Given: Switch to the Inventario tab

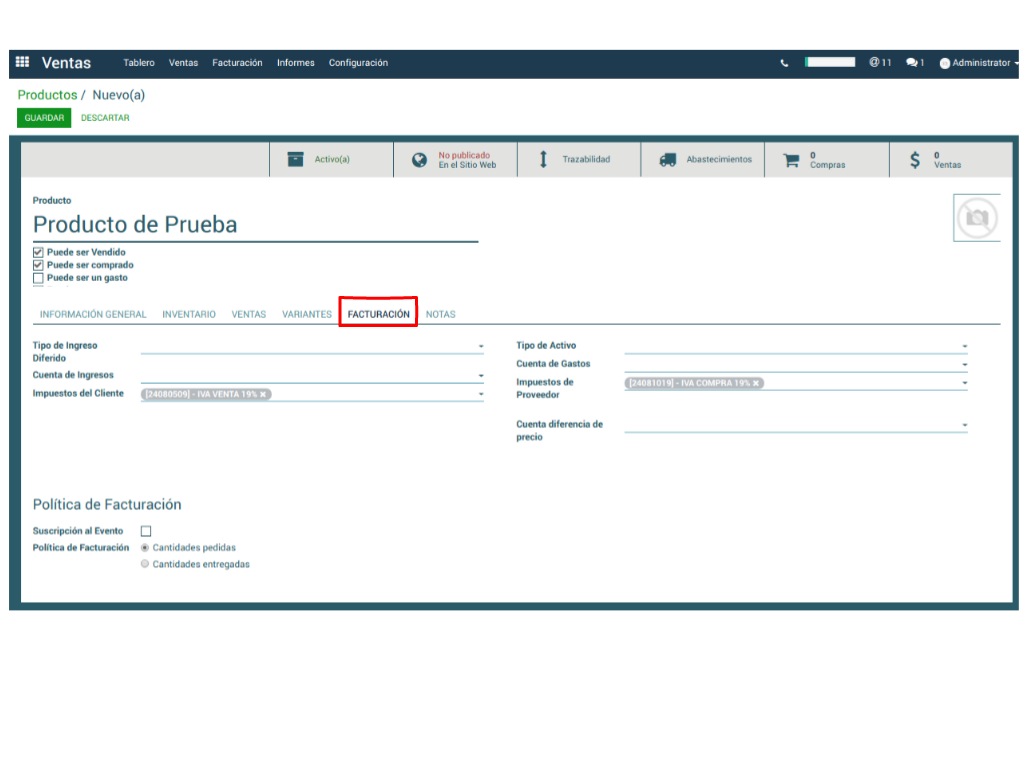Looking at the screenshot, I should coord(189,314).
